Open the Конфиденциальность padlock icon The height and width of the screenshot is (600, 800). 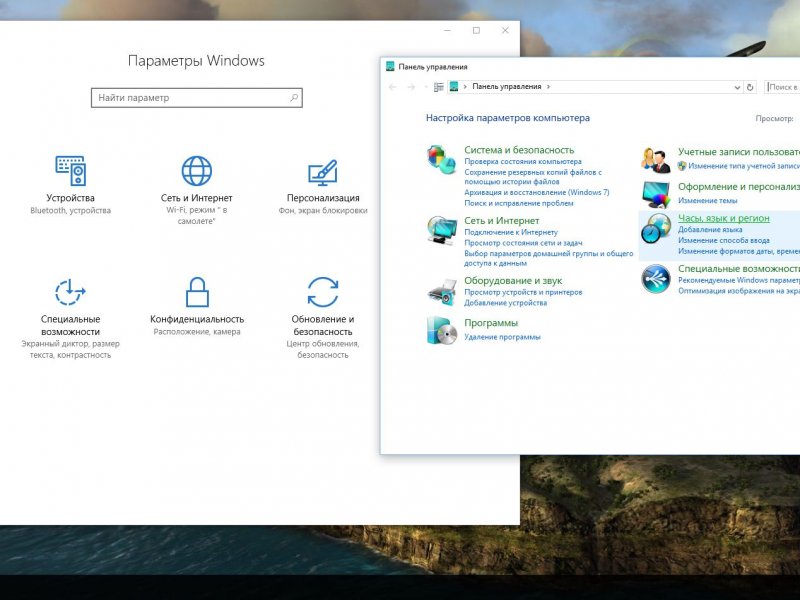point(197,292)
